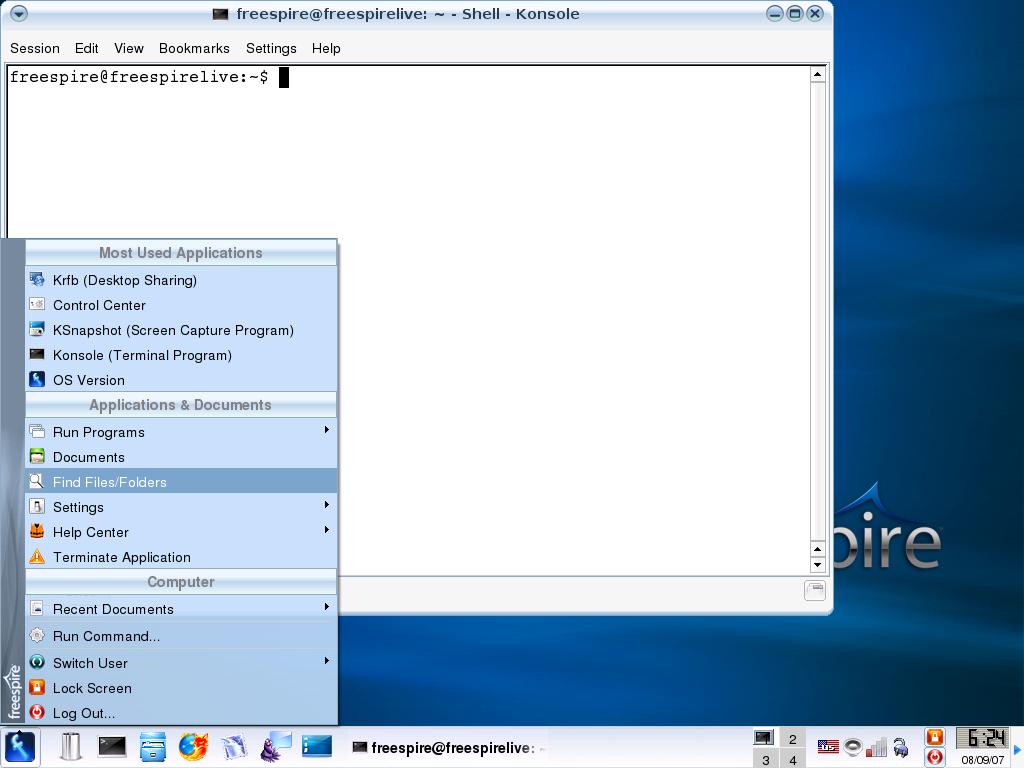This screenshot has height=768, width=1024.
Task: Click the Help Center life vest icon
Action: [37, 531]
